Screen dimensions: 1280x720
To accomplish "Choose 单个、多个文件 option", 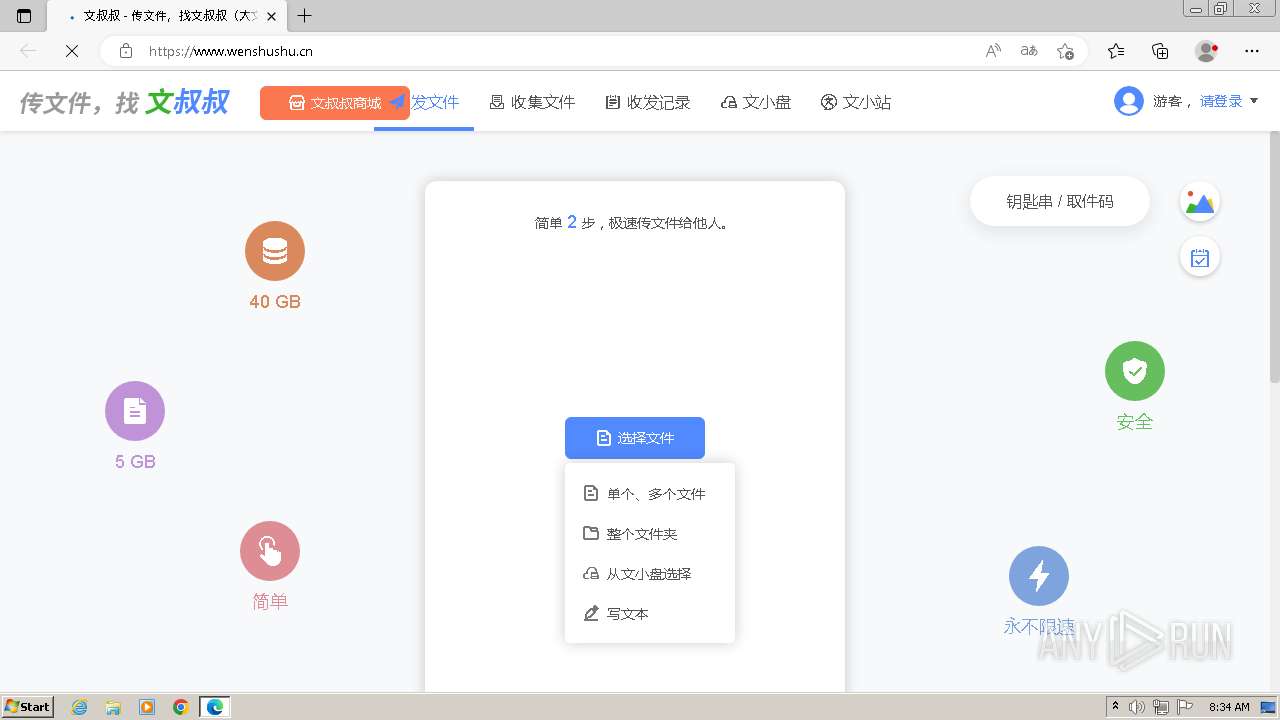I will pos(650,494).
